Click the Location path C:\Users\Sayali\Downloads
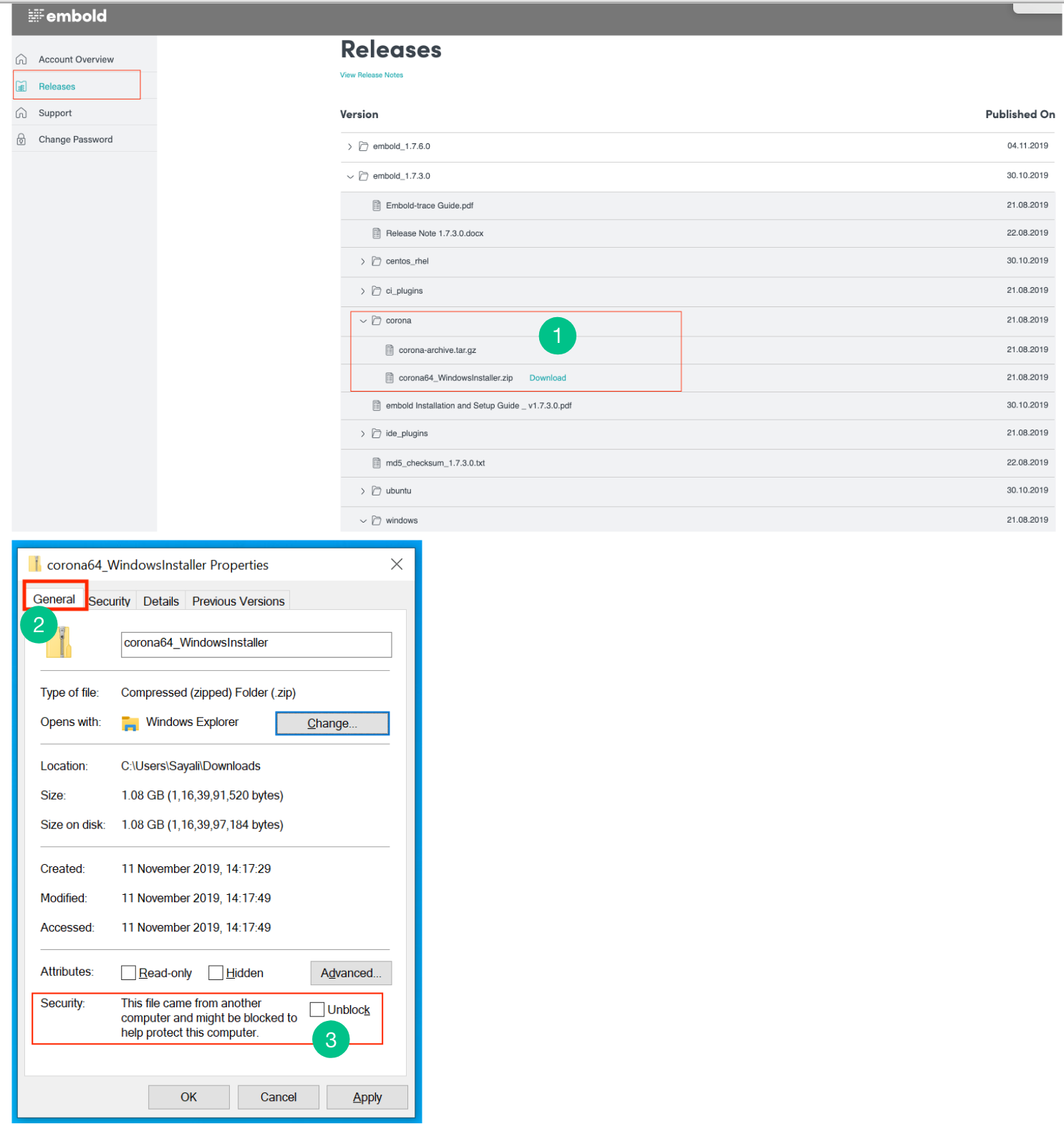This screenshot has height=1124, width=1064. coord(190,766)
